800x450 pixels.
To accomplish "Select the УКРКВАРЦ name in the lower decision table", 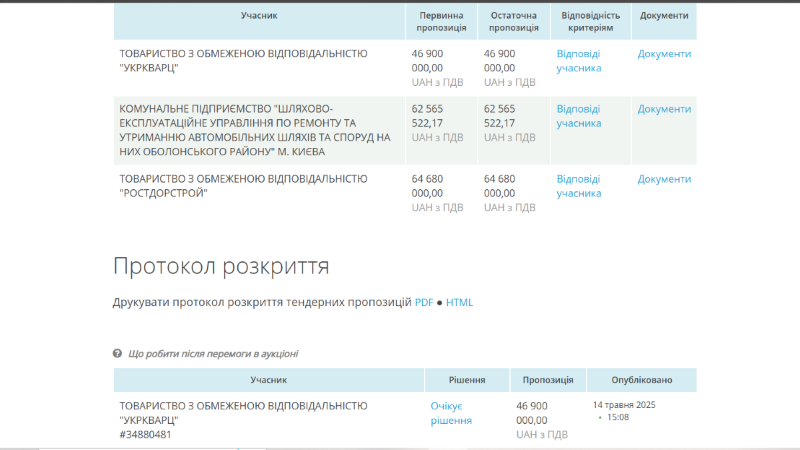I will [x=243, y=413].
